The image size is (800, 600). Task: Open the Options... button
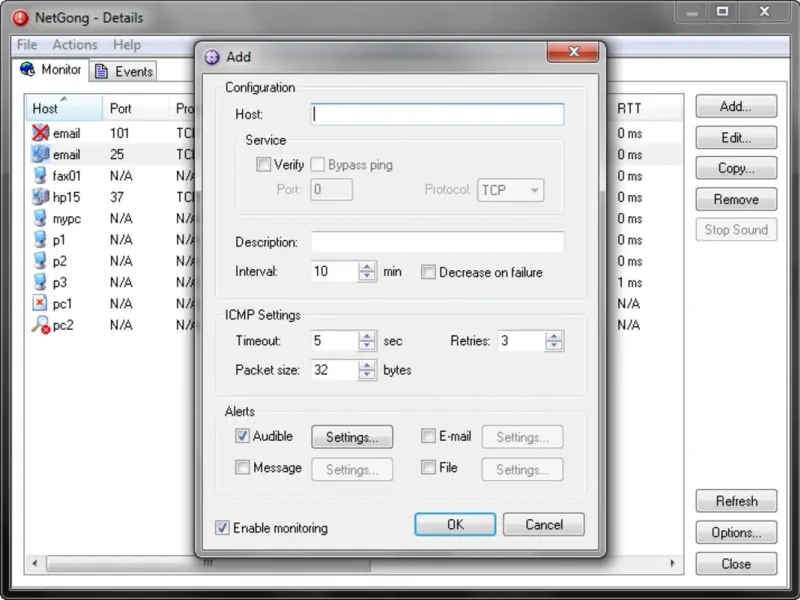736,532
